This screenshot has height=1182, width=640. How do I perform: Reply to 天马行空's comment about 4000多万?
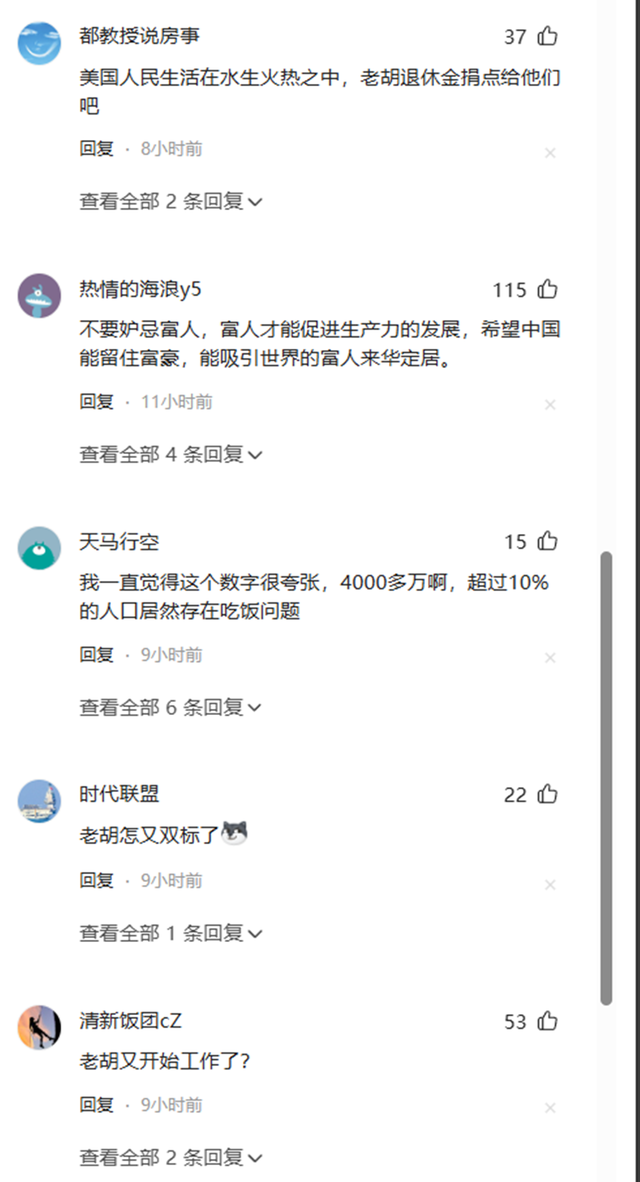point(96,654)
